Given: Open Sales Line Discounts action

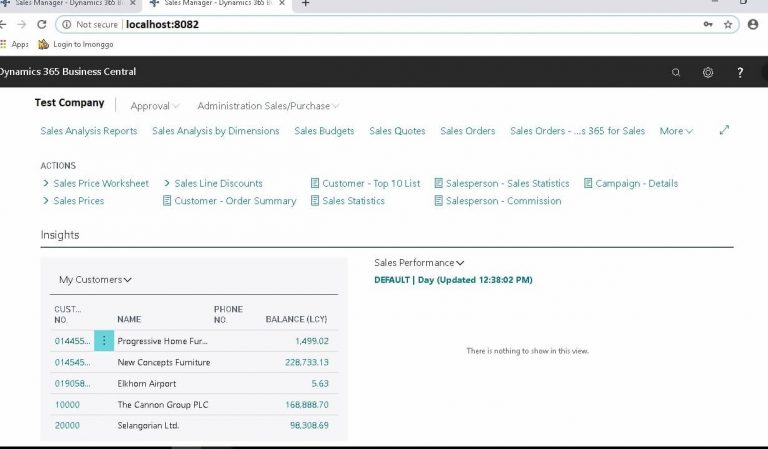Looking at the screenshot, I should [214, 184].
